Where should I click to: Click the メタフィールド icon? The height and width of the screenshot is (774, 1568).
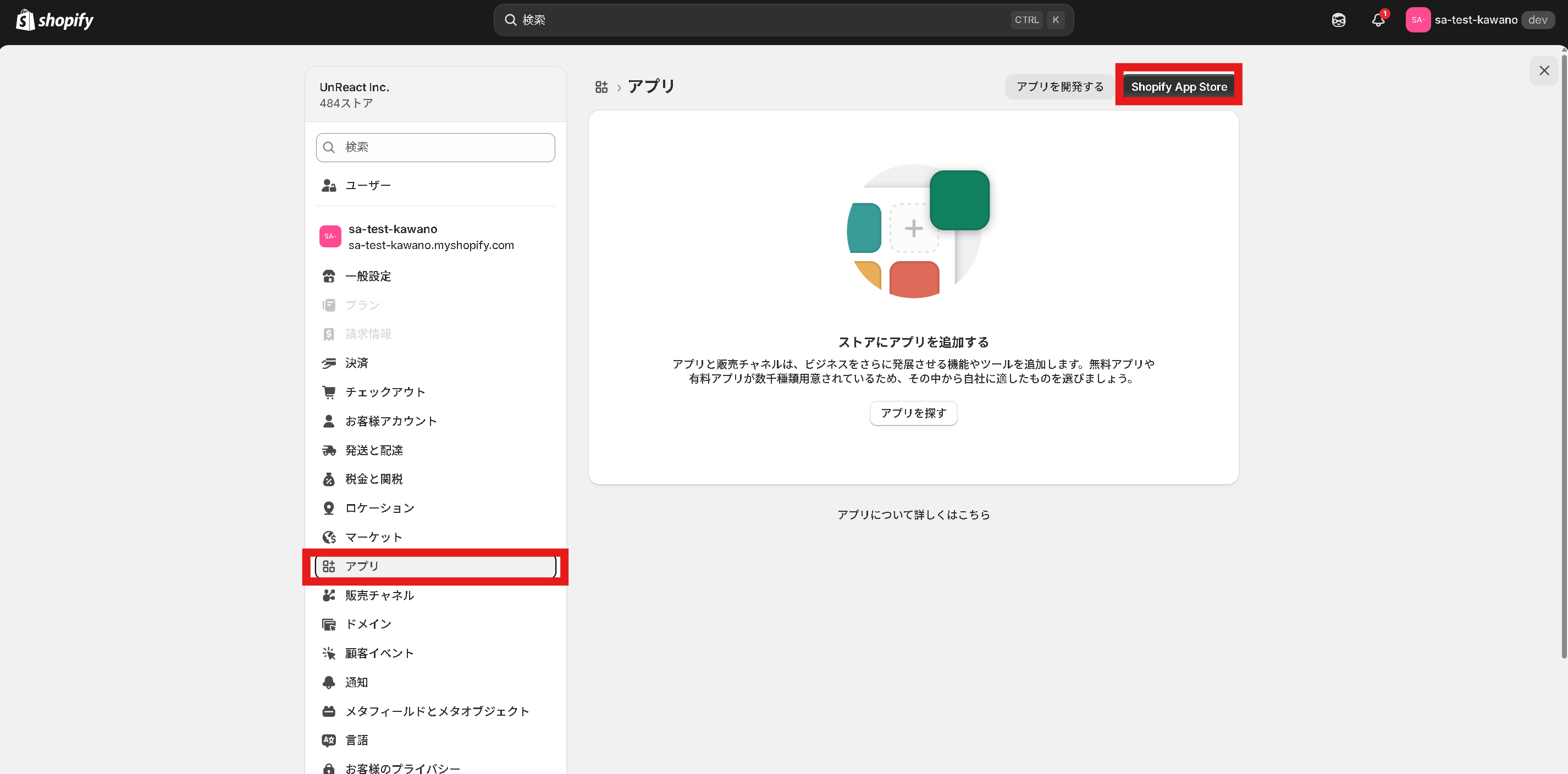329,711
